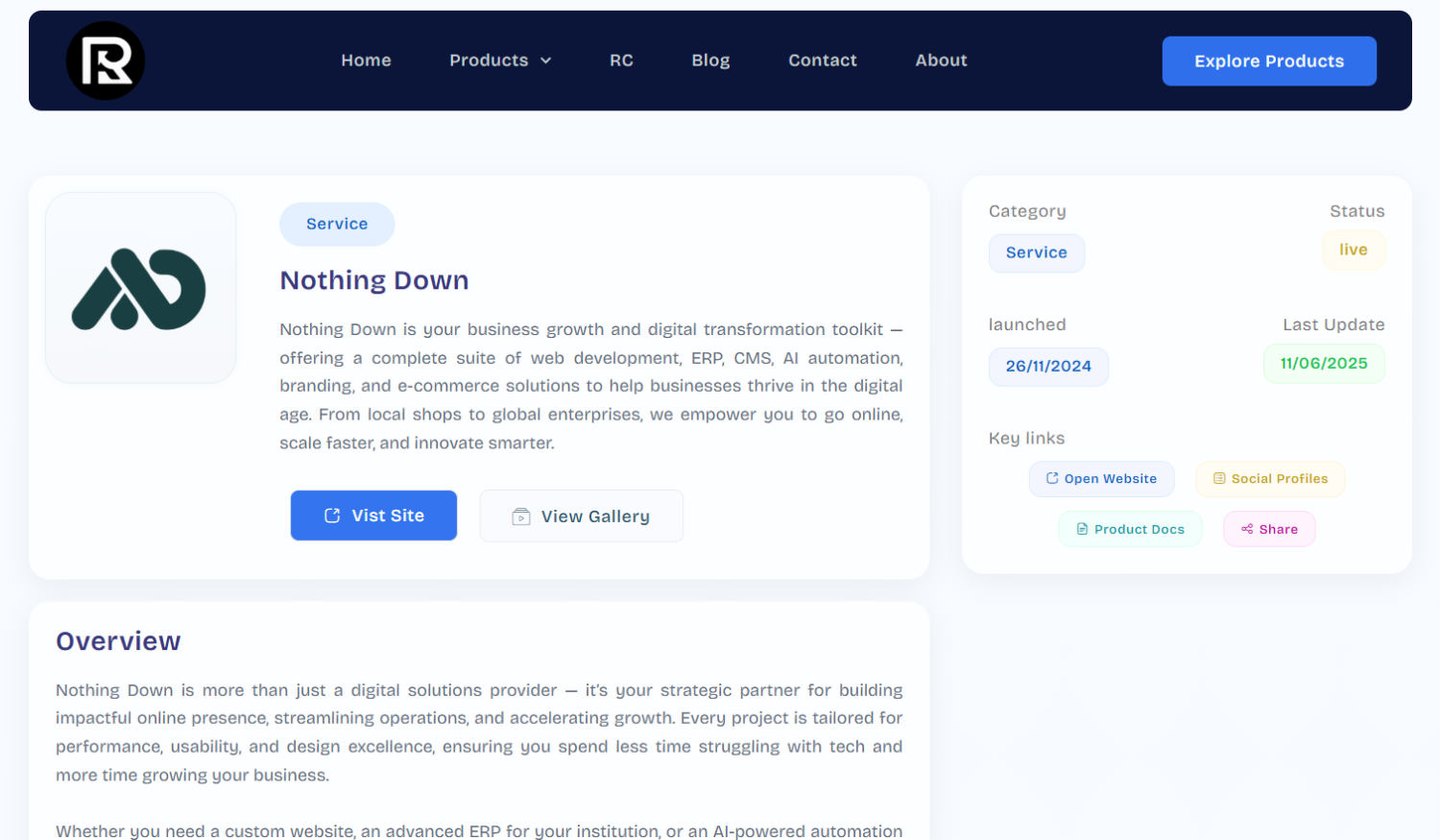Click the 26/11/2024 launched date chip
1440x840 pixels.
click(x=1048, y=366)
